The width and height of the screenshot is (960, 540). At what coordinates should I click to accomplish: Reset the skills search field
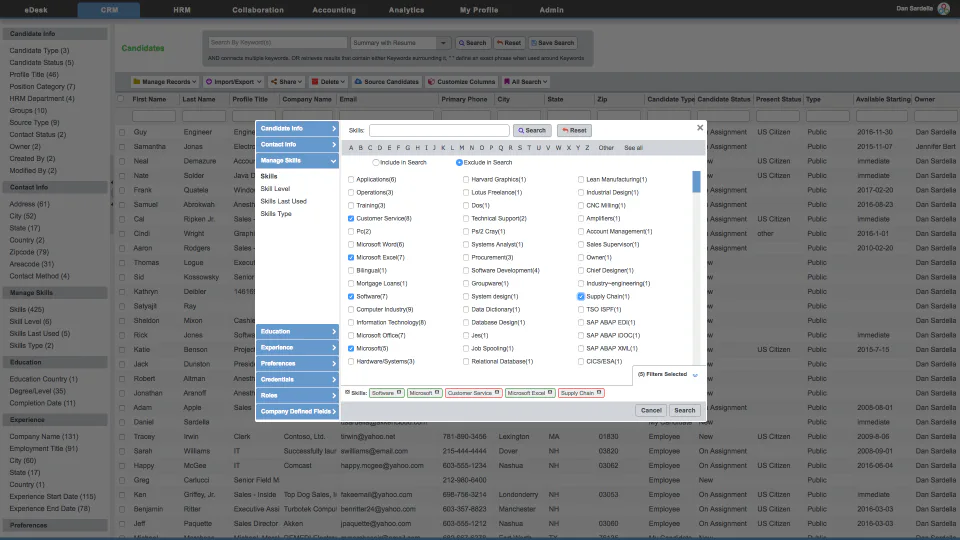(574, 130)
